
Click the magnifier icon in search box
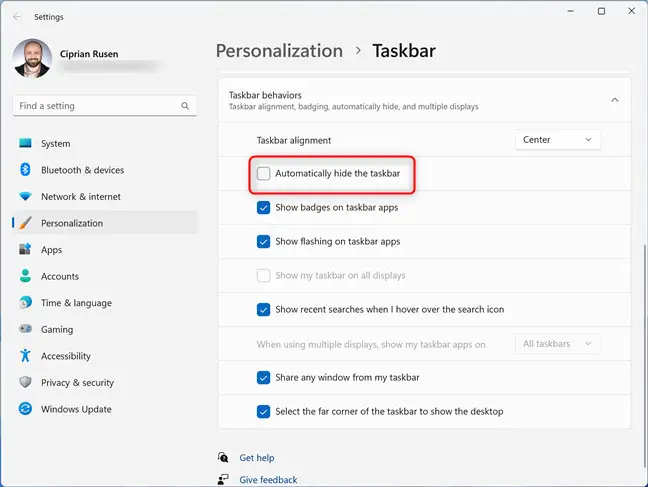(x=185, y=106)
